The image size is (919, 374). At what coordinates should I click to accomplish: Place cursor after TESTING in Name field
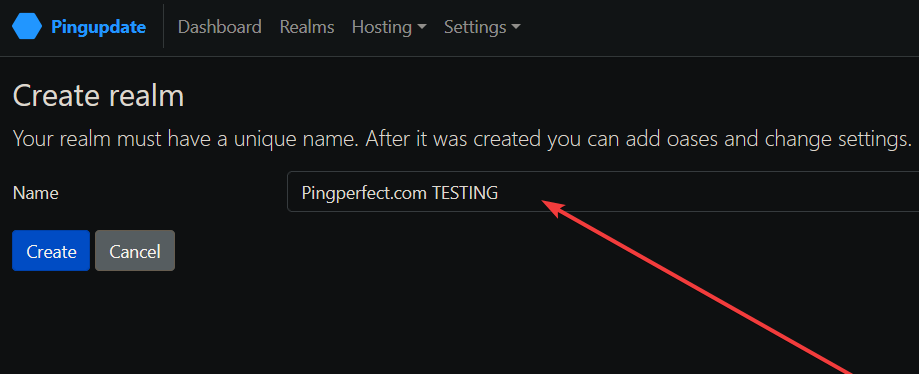pos(500,192)
